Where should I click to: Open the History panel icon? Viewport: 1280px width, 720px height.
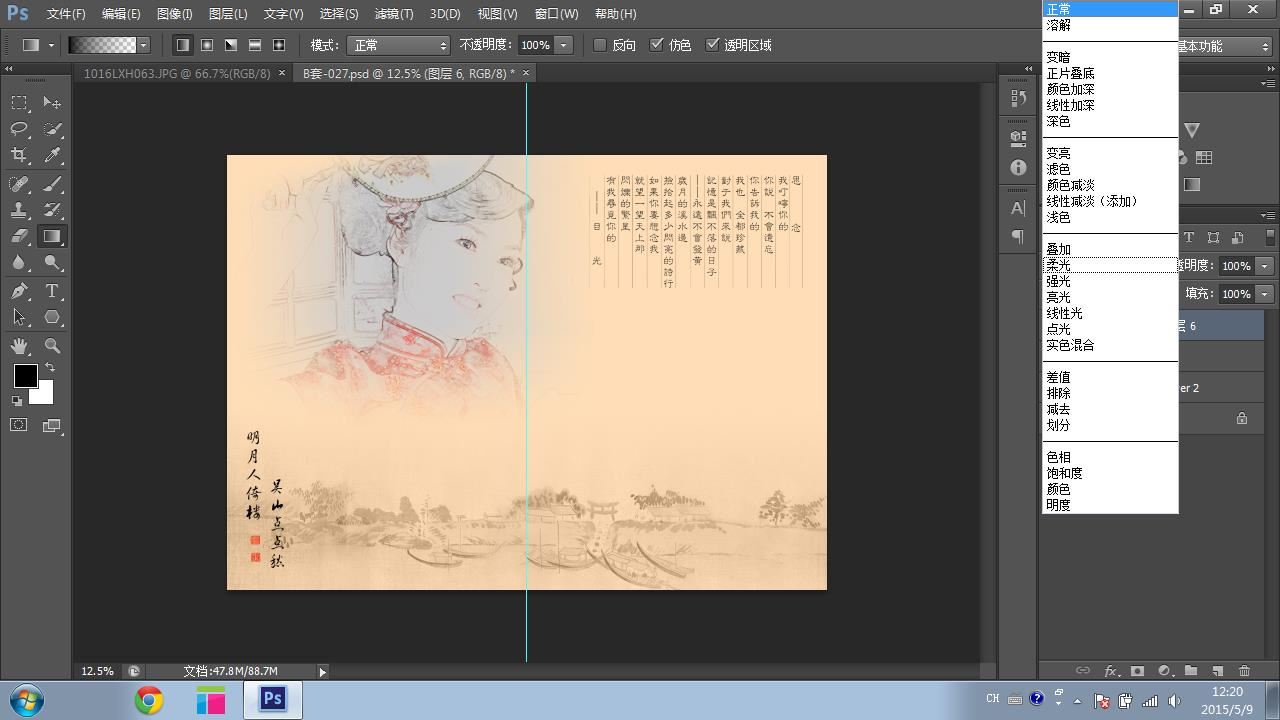[1018, 97]
